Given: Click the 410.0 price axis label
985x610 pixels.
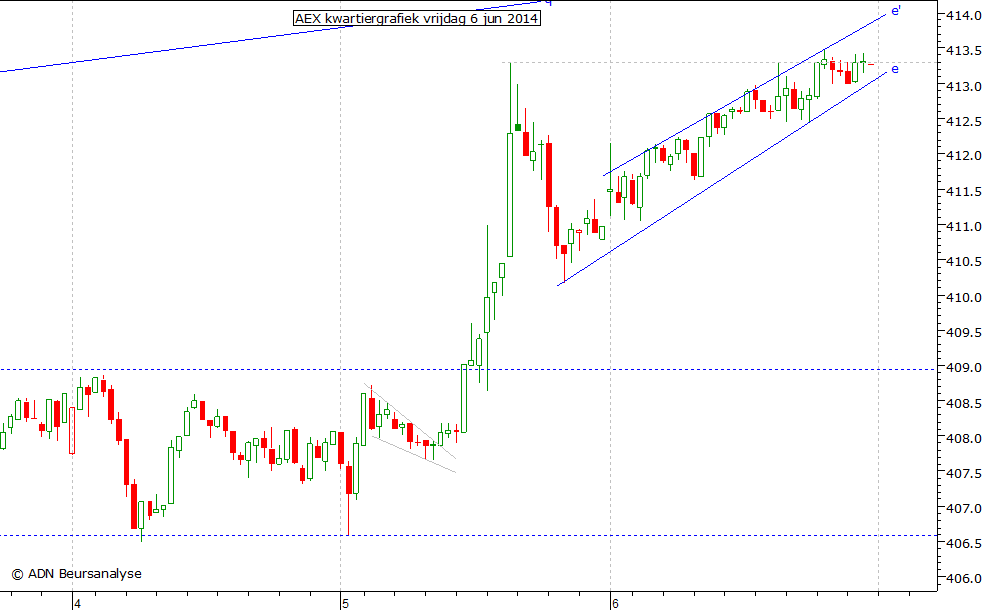Looking at the screenshot, I should pos(964,297).
